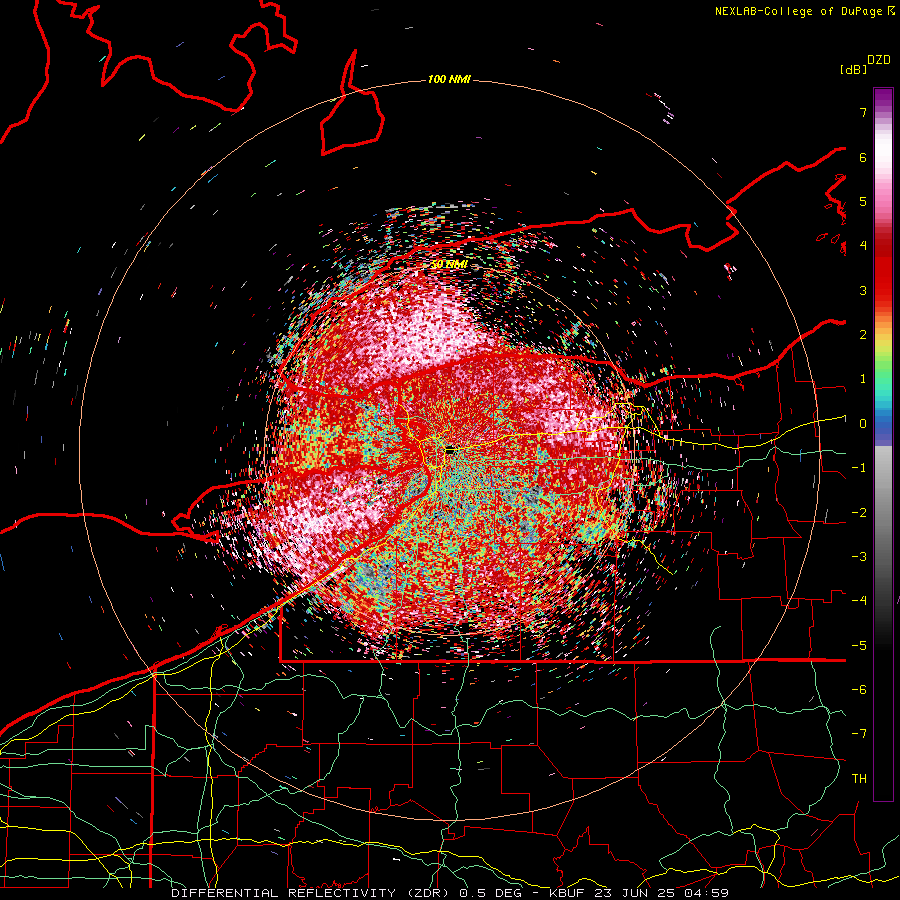Click the -1 value on color scale

pyautogui.click(x=859, y=468)
